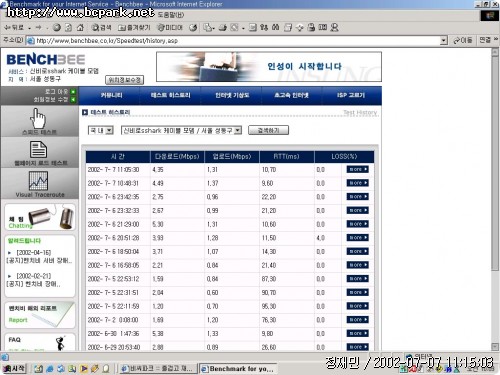This screenshot has width=500, height=375.
Task: Click the 검색하기 search button
Action: (x=268, y=130)
